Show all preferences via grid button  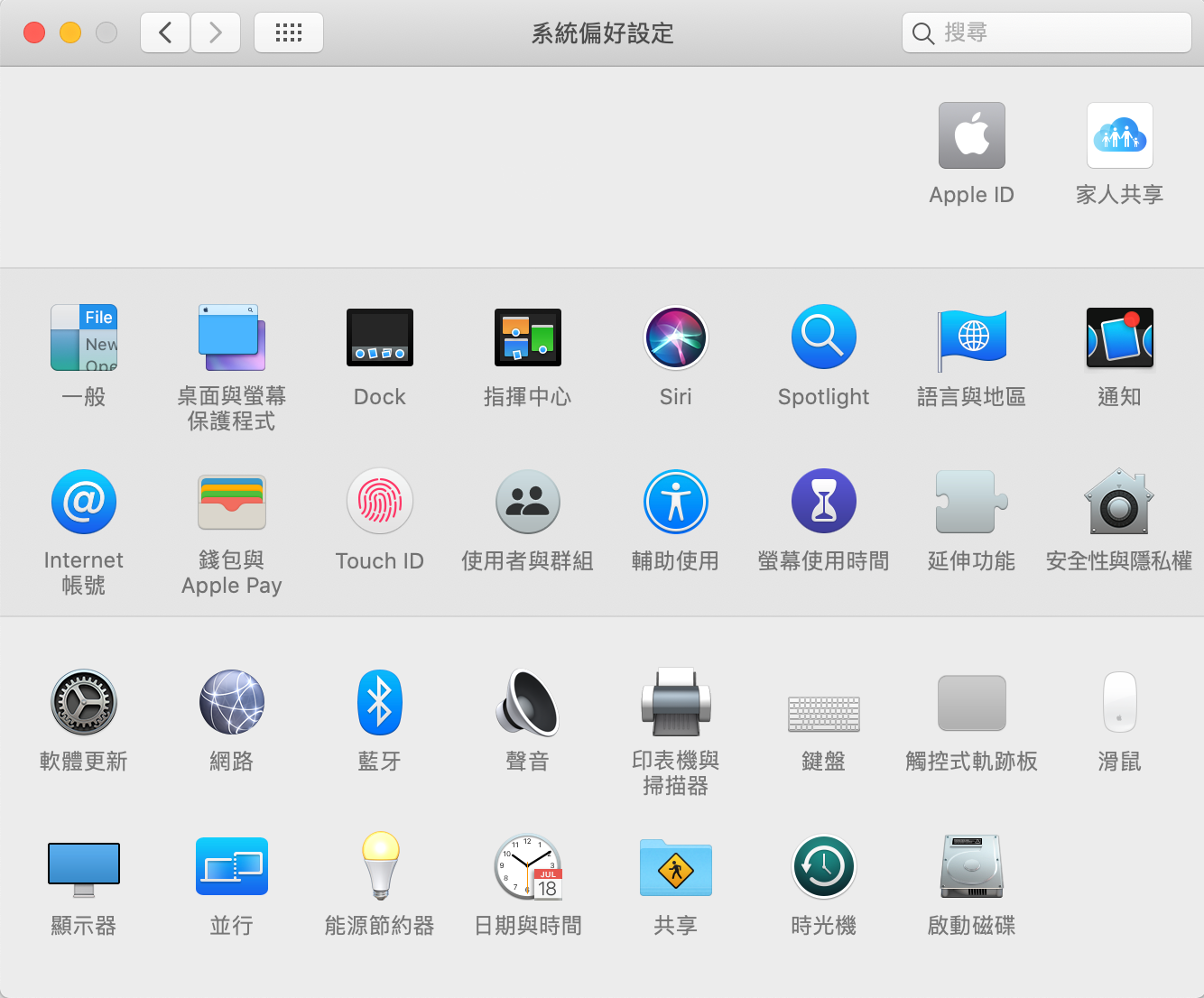coord(289,33)
